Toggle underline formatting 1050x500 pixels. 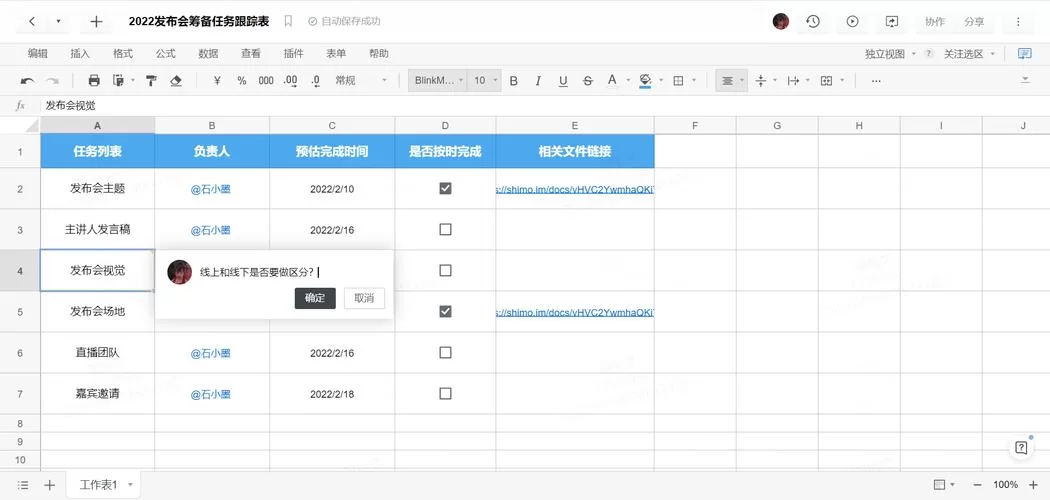pos(563,80)
